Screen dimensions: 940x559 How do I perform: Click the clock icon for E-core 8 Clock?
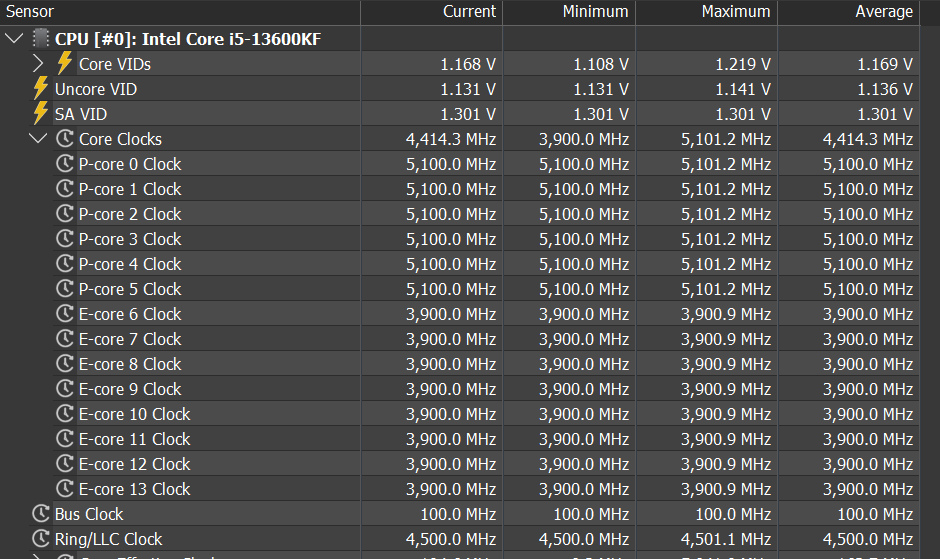click(x=65, y=363)
